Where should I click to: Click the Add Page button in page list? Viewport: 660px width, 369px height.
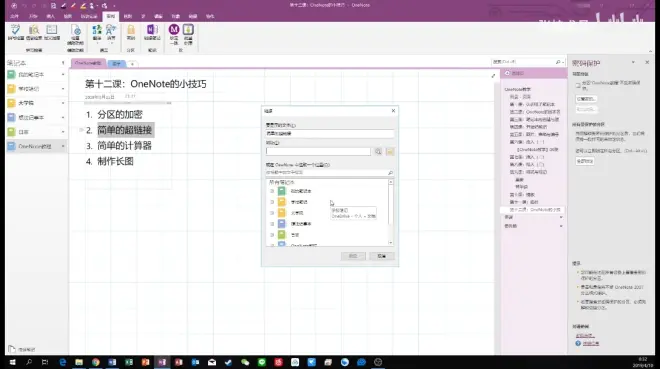coord(514,73)
